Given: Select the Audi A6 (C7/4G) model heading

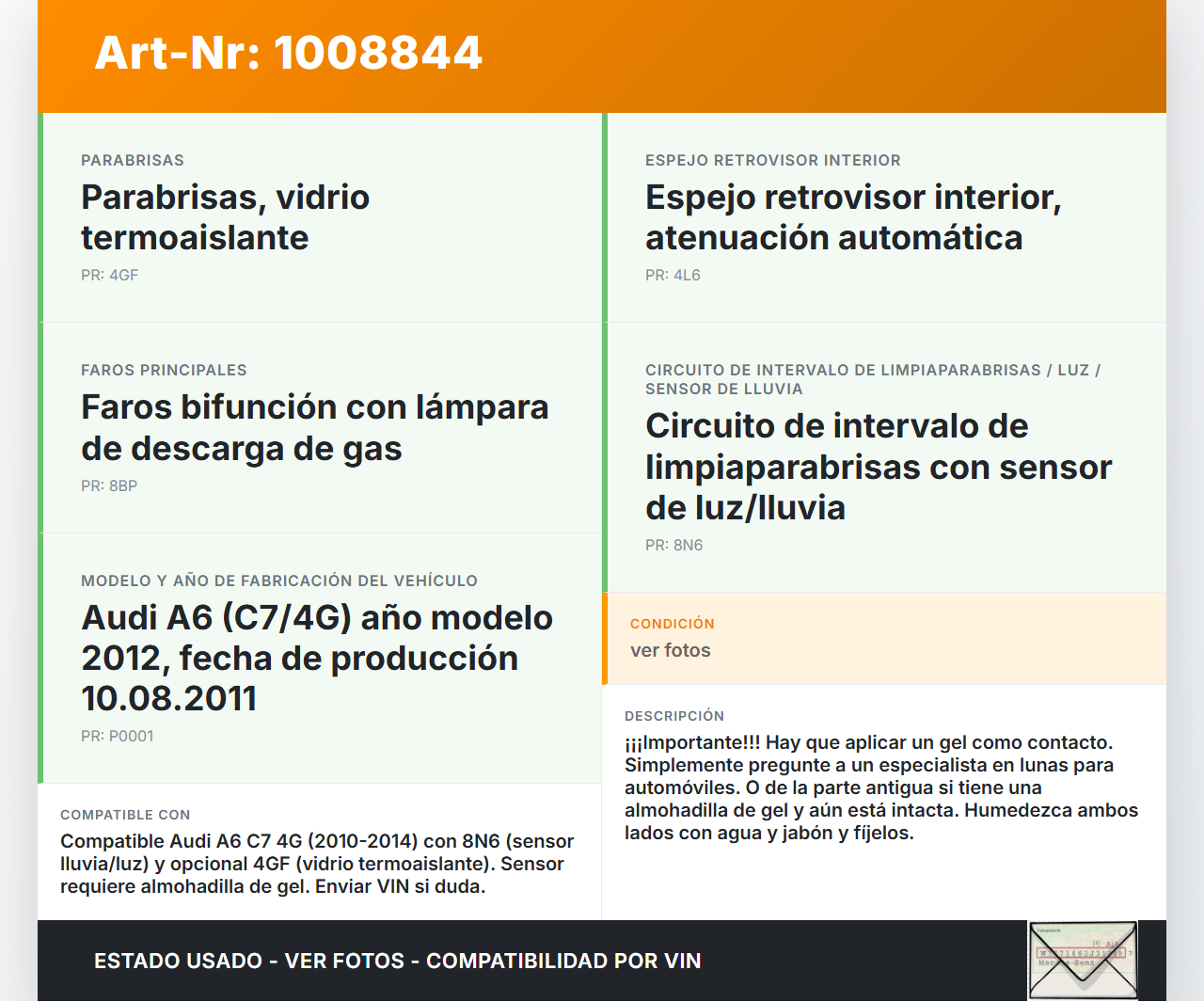Looking at the screenshot, I should tap(316, 658).
